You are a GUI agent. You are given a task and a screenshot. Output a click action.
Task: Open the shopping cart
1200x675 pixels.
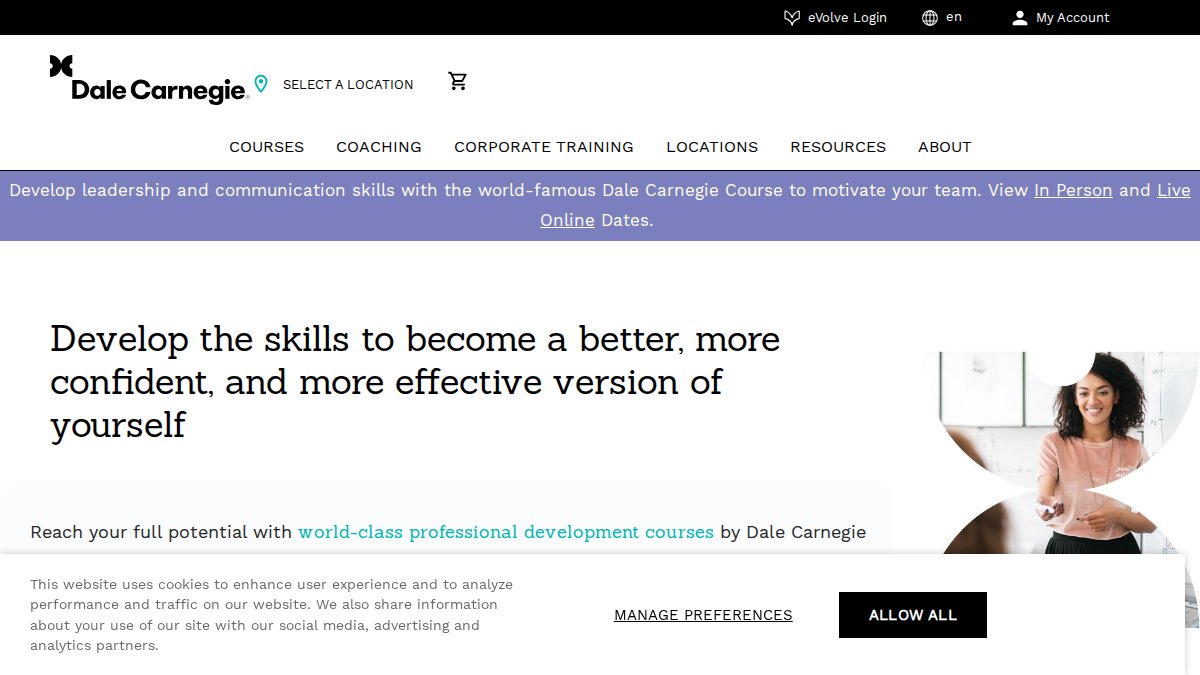pyautogui.click(x=458, y=81)
